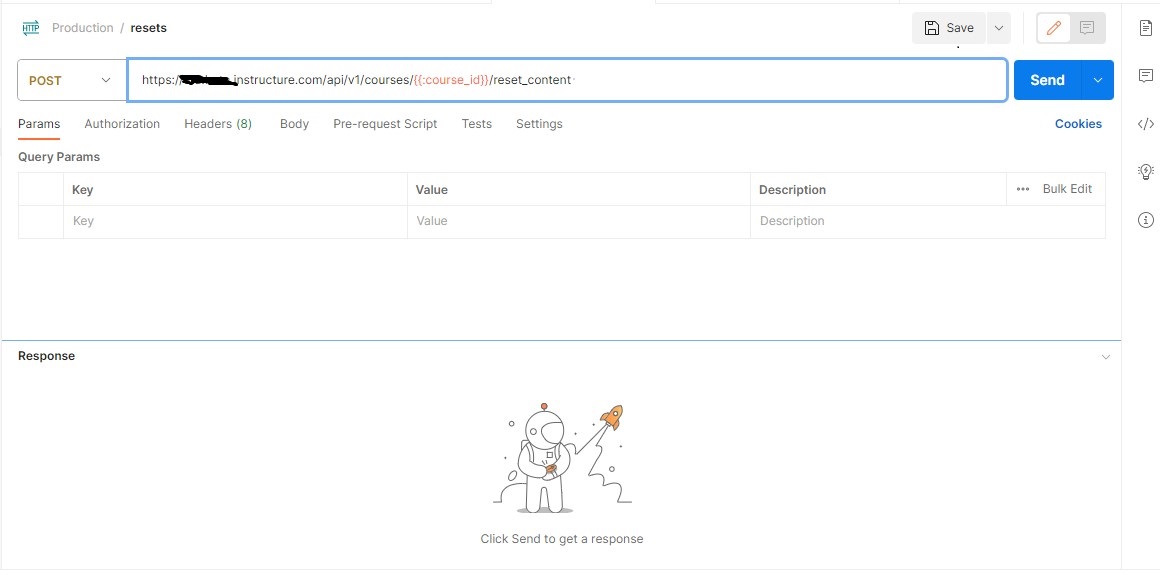Open the Headers (8) tab
This screenshot has width=1160, height=575.
coord(218,124)
